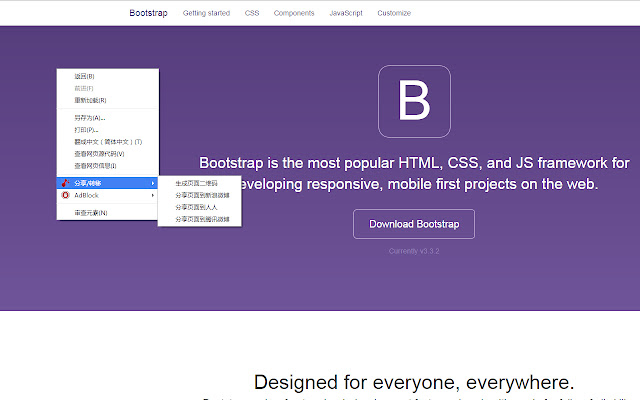This screenshot has width=640, height=400.
Task: Choose 另存为(A)... in the context menu
Action: pyautogui.click(x=108, y=118)
